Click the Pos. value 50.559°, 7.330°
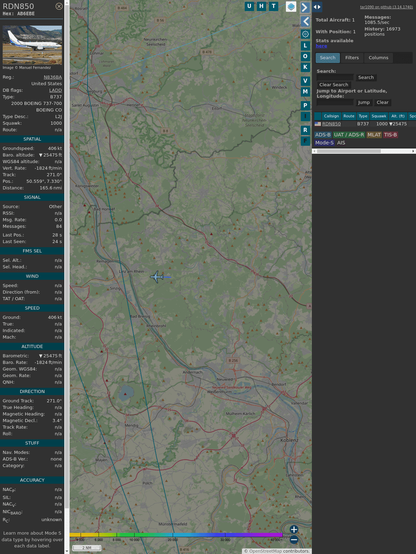This screenshot has width=416, height=554. (44, 181)
